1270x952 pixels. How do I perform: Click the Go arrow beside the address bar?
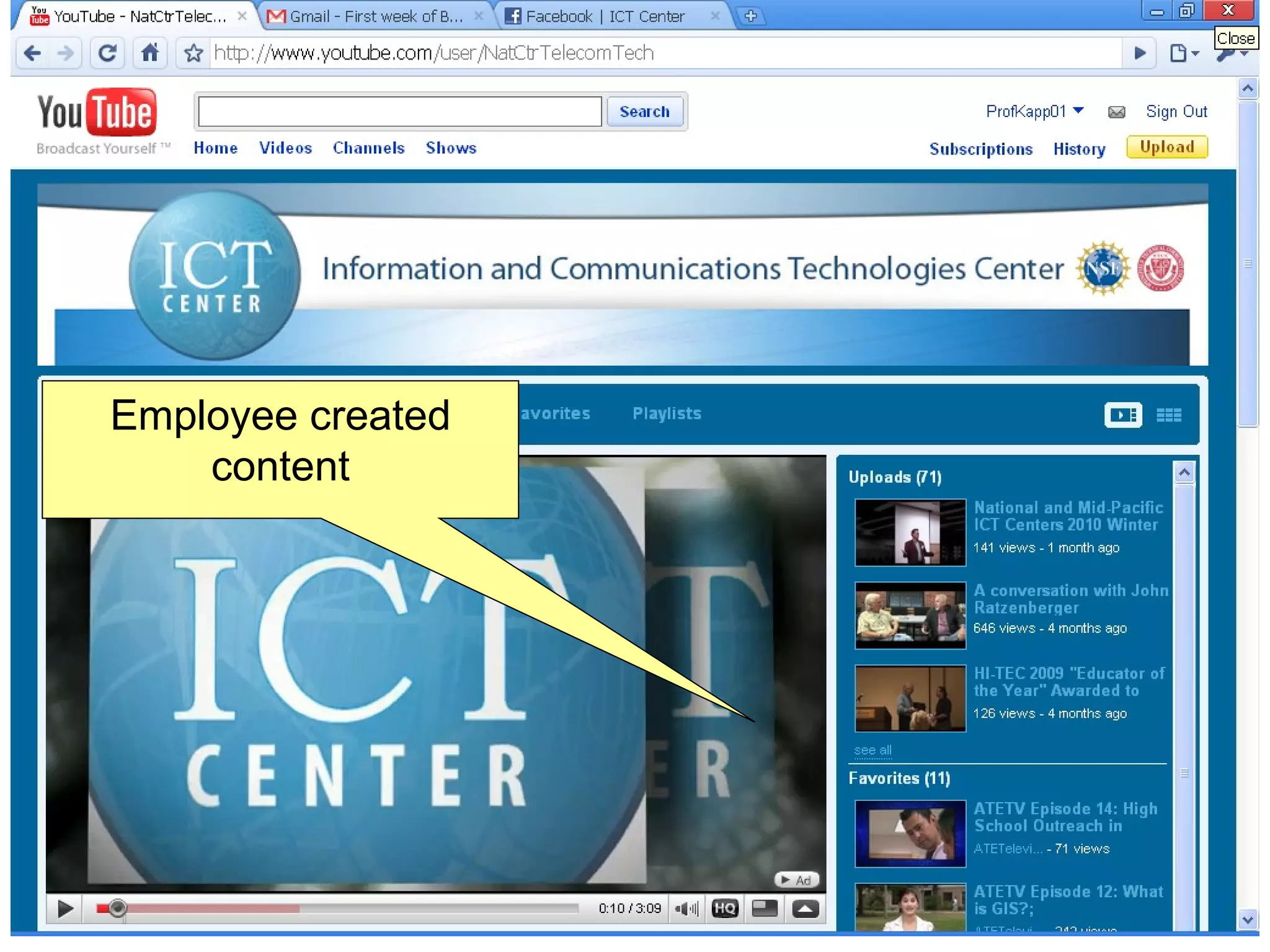pyautogui.click(x=1140, y=53)
